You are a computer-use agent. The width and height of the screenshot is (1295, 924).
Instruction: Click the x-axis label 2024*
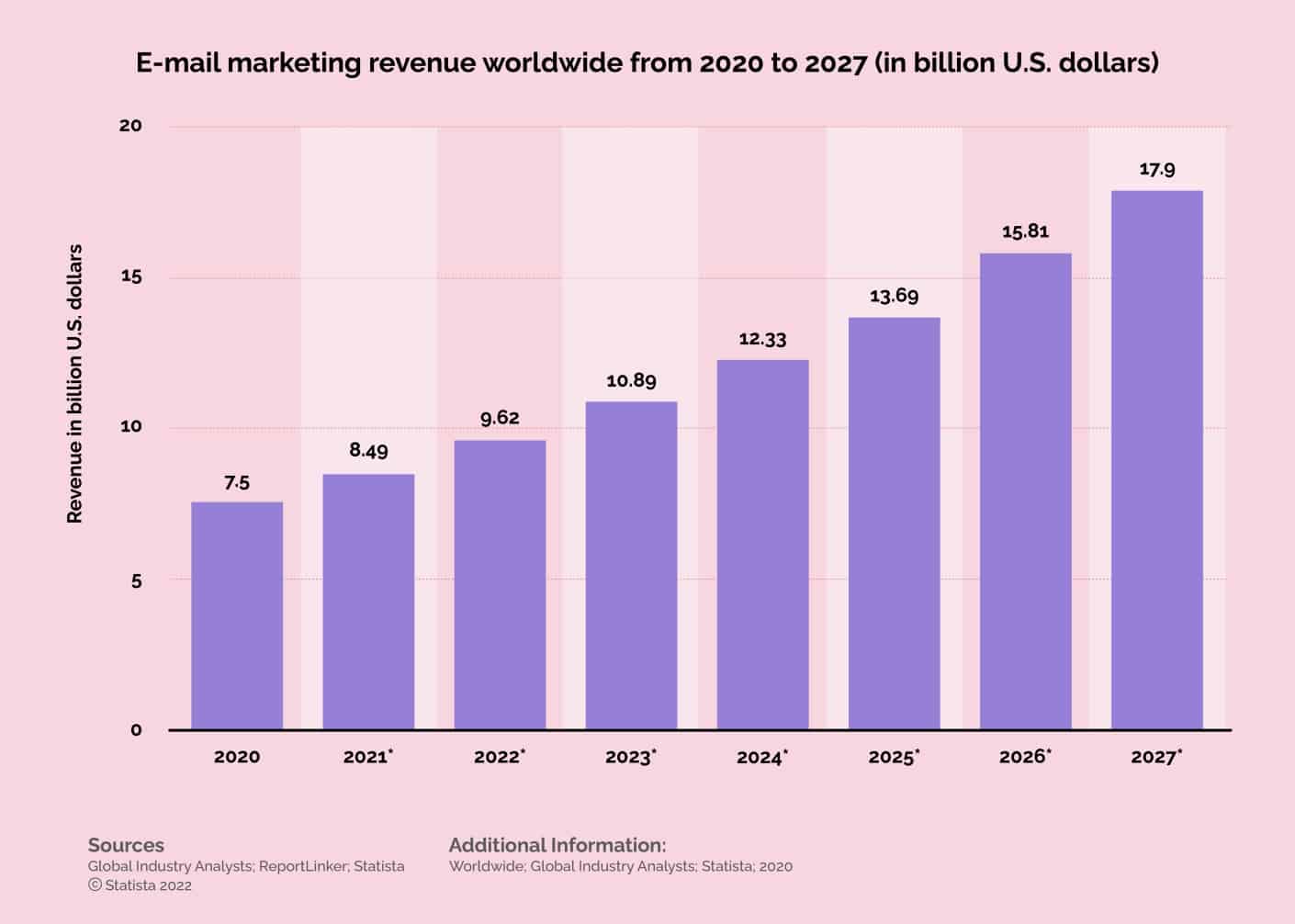point(762,757)
